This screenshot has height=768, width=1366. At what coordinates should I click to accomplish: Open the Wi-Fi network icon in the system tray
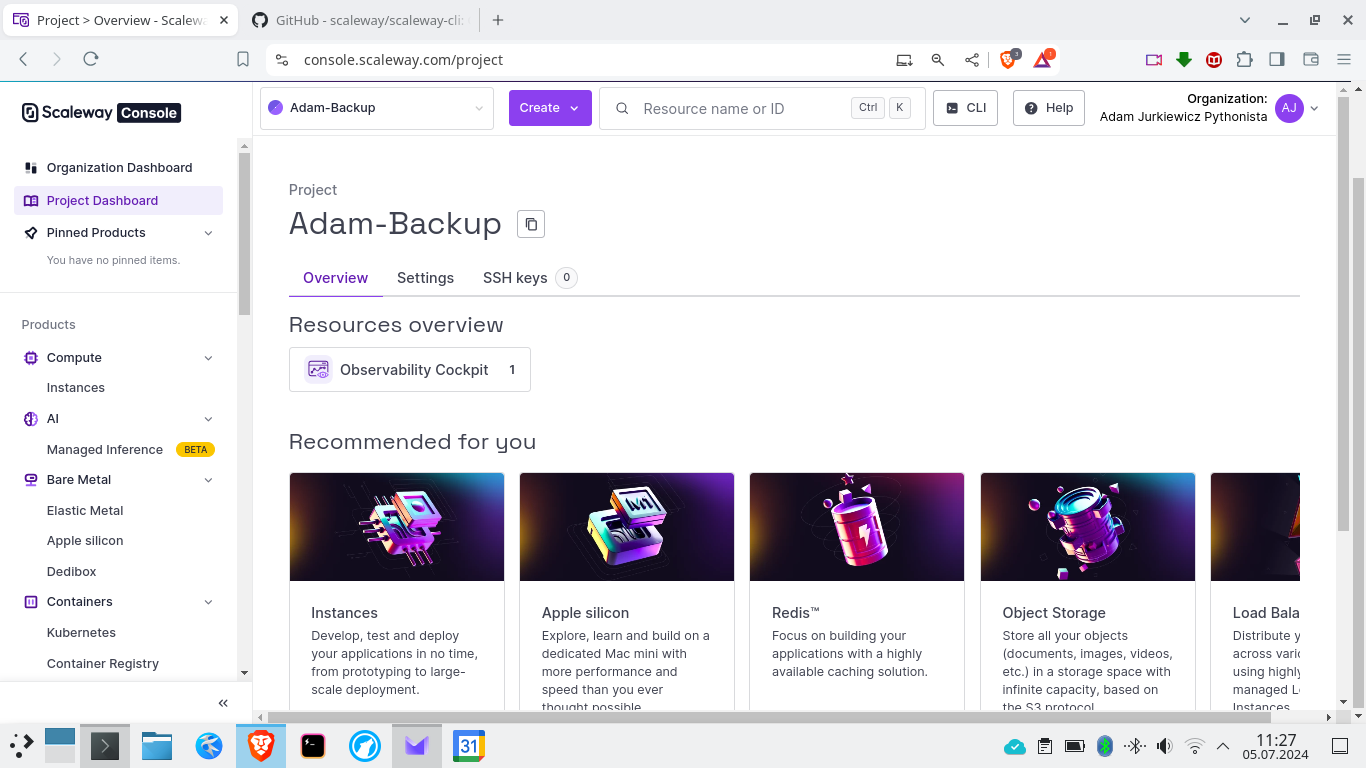[1194, 746]
